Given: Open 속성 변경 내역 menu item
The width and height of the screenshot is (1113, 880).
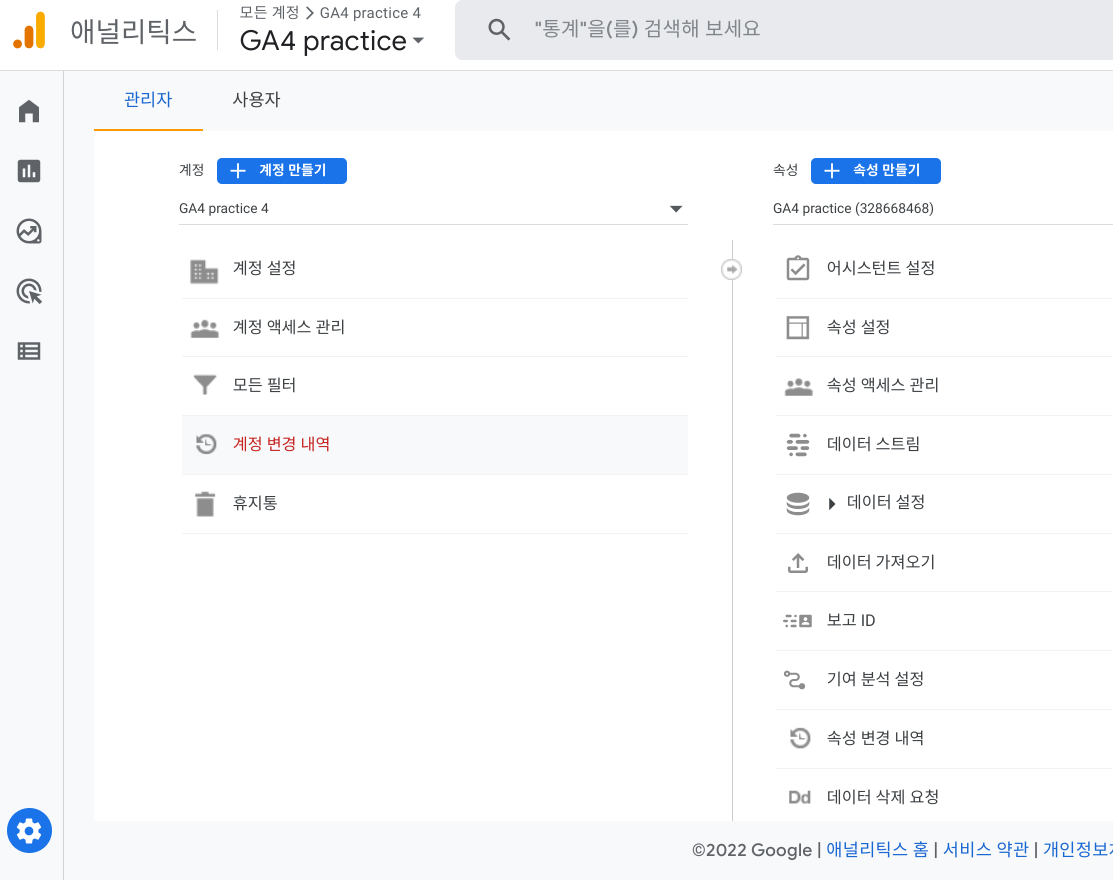Looking at the screenshot, I should coord(944,739).
